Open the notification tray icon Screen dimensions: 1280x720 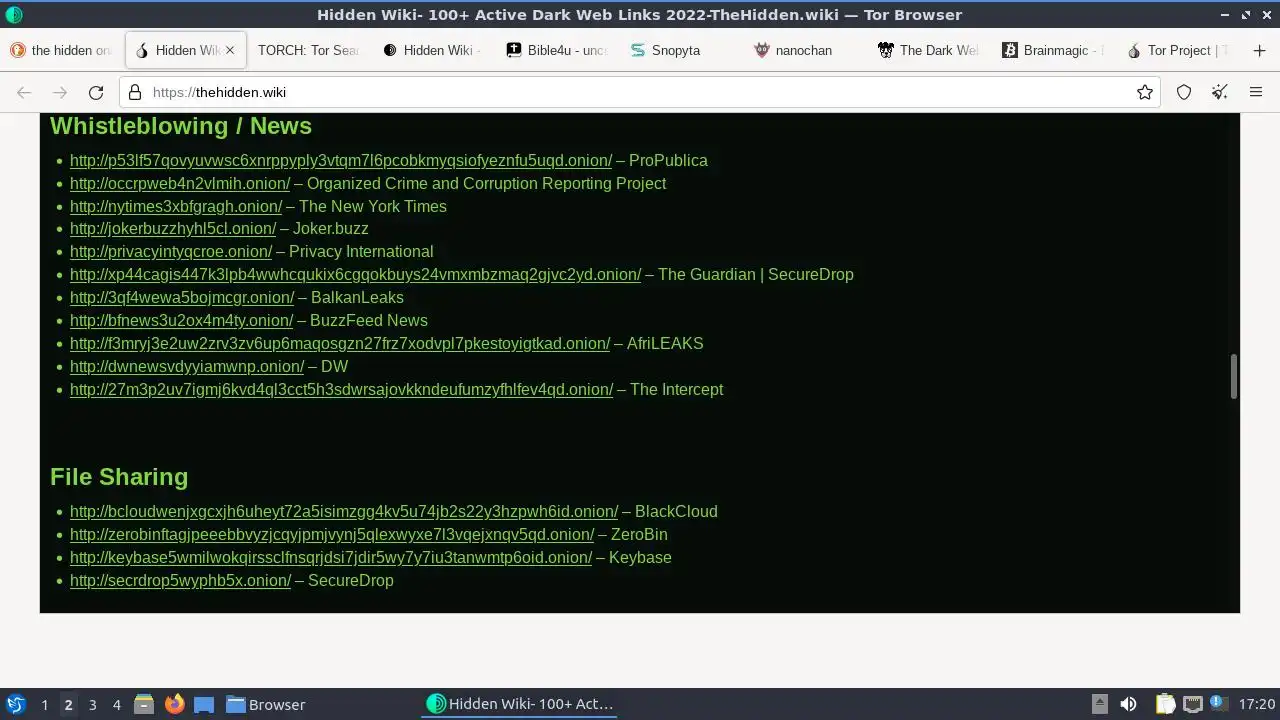tap(1219, 704)
